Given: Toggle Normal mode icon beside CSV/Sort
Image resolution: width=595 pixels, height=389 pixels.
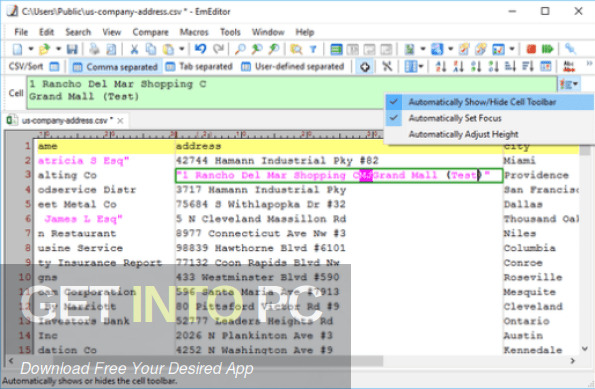Looking at the screenshot, I should [55, 67].
